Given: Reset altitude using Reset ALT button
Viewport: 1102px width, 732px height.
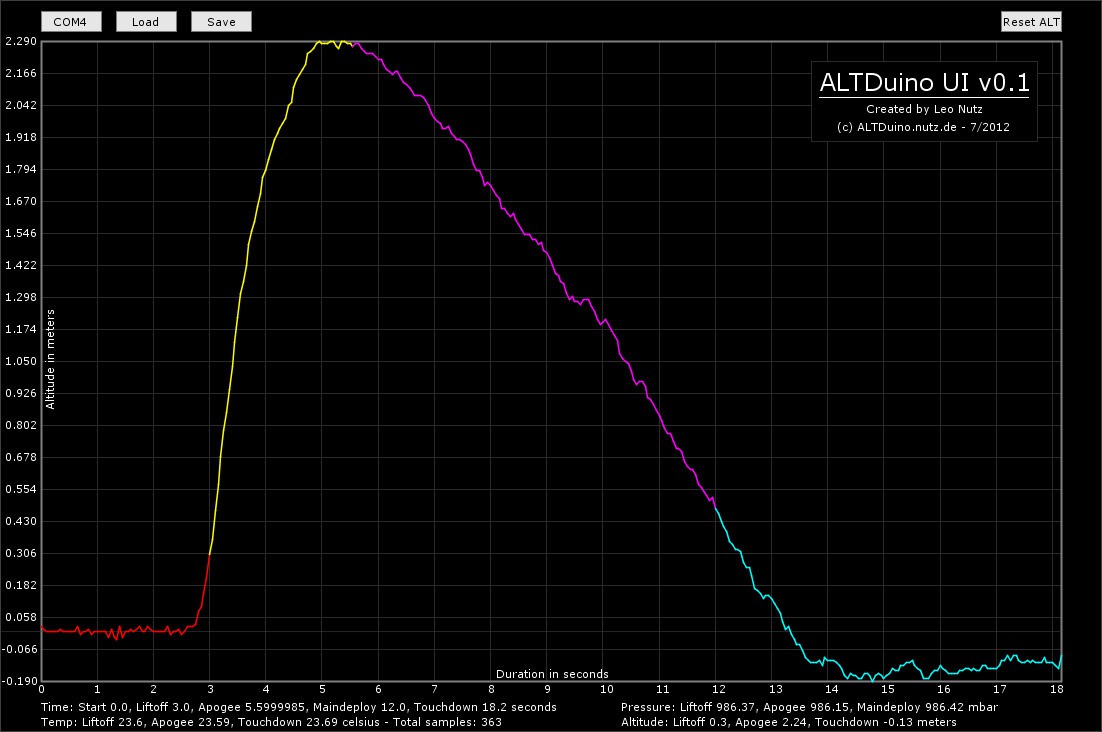Looking at the screenshot, I should pos(1031,22).
